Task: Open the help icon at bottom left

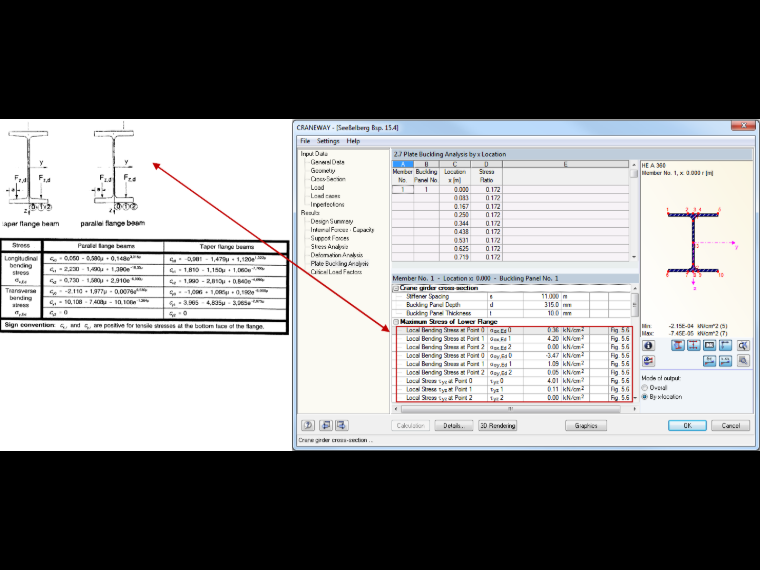Action: coord(308,426)
